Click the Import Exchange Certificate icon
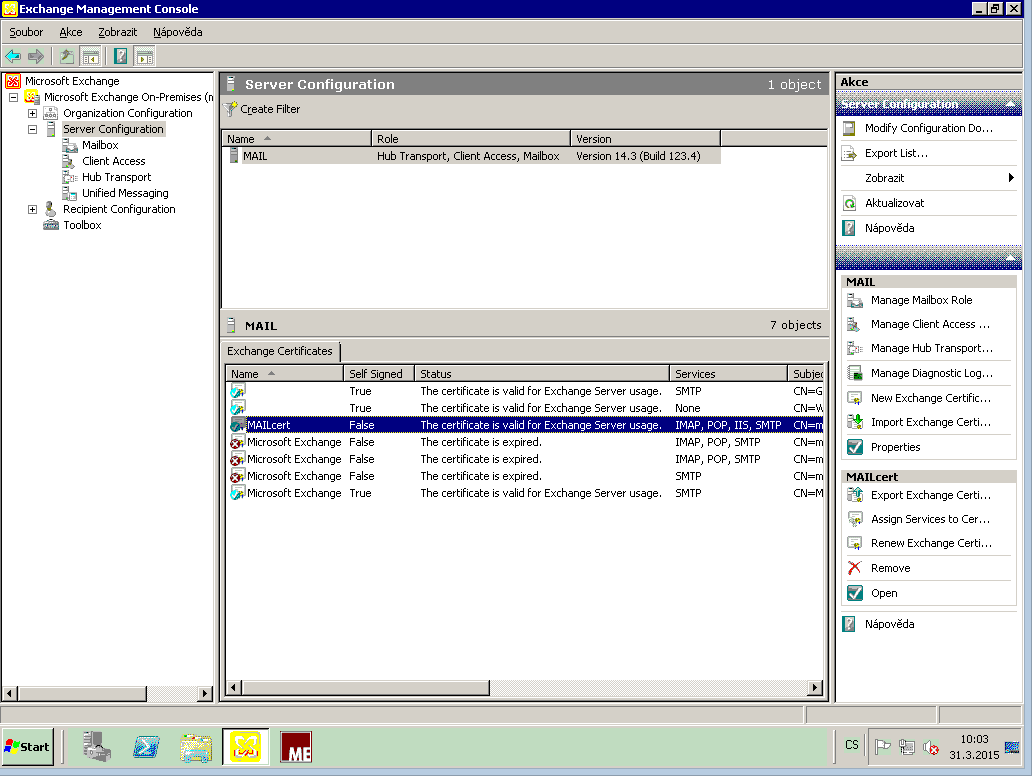The image size is (1032, 776). (x=854, y=422)
